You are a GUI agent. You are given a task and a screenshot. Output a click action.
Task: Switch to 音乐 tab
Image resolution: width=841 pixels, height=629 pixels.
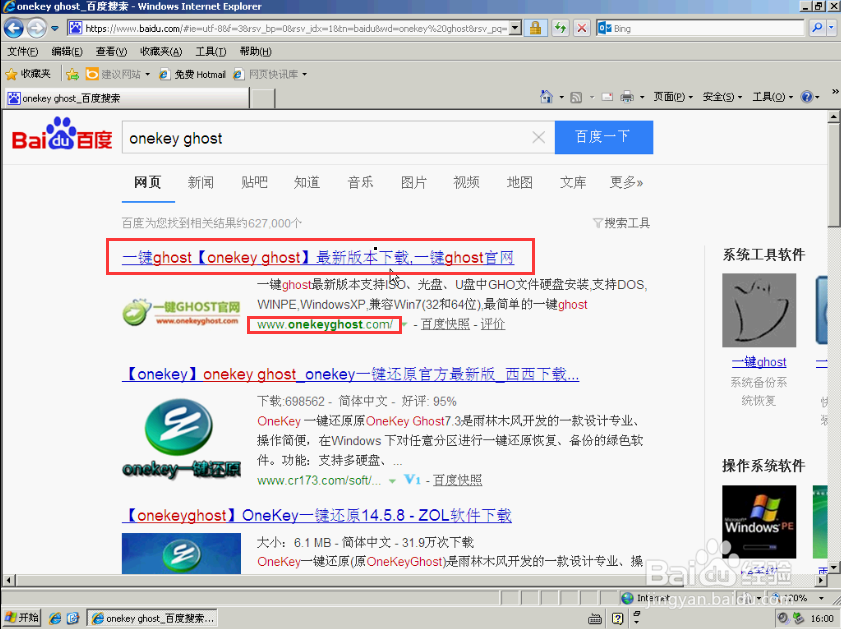360,182
